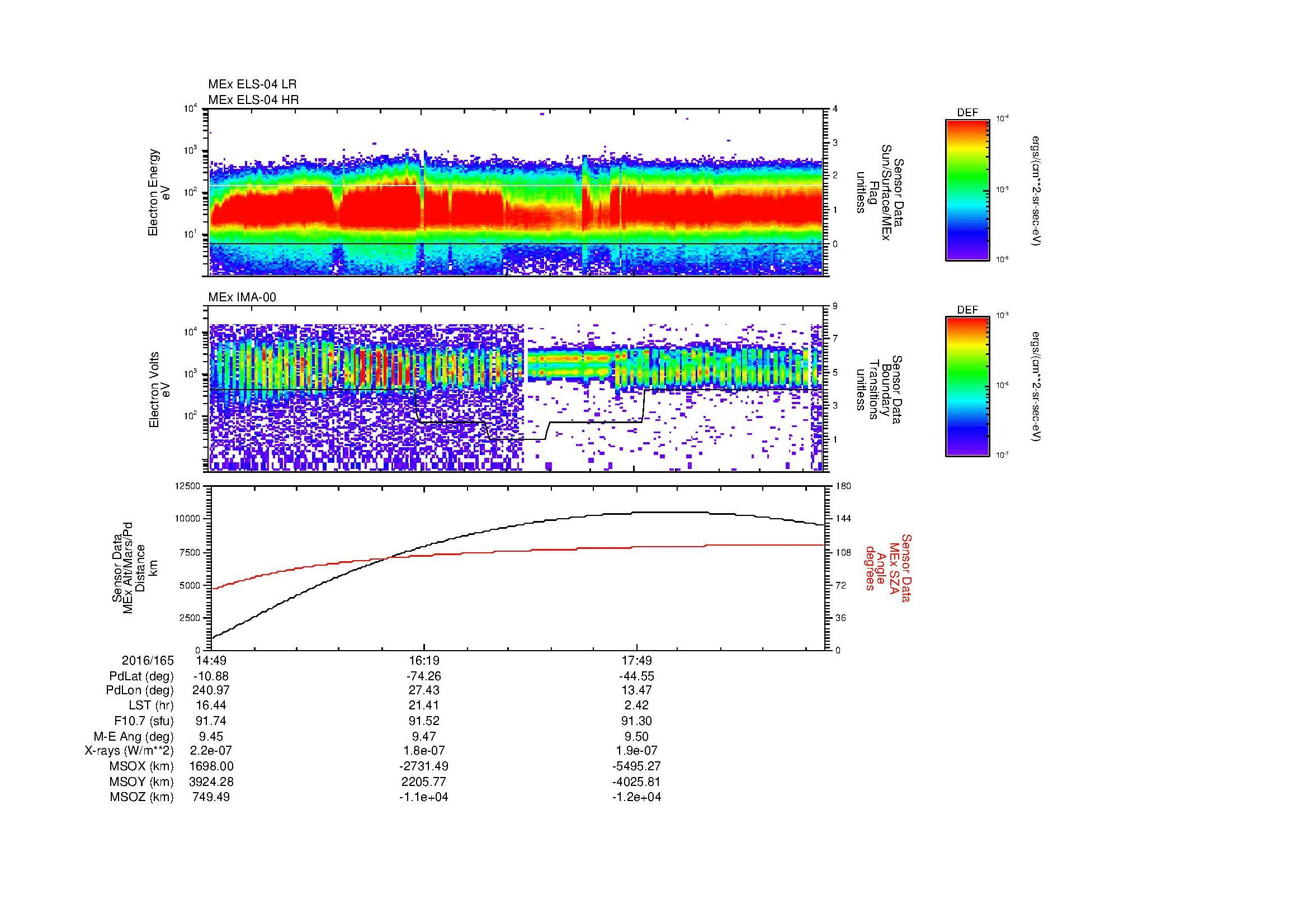Click the M-E Ang value '9.45'

(211, 736)
